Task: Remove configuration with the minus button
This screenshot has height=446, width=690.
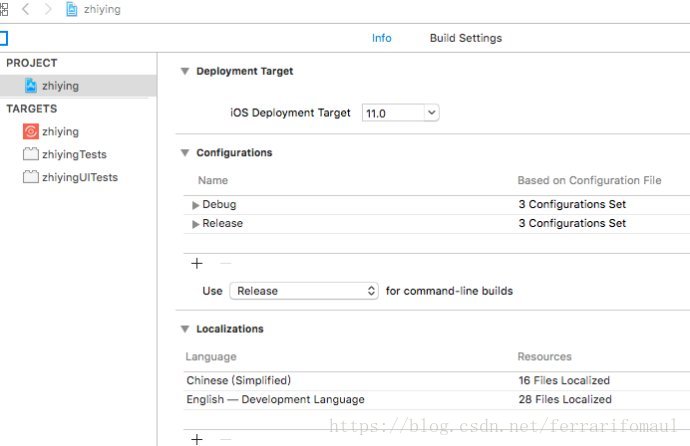Action: click(225, 263)
